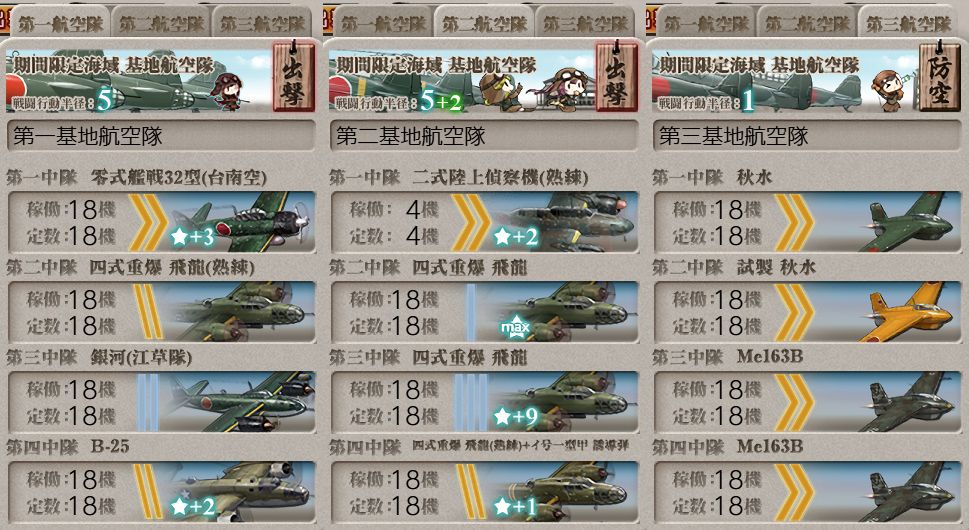Select the B-25 aircraft slot
This screenshot has width=969, height=530.
(161, 491)
